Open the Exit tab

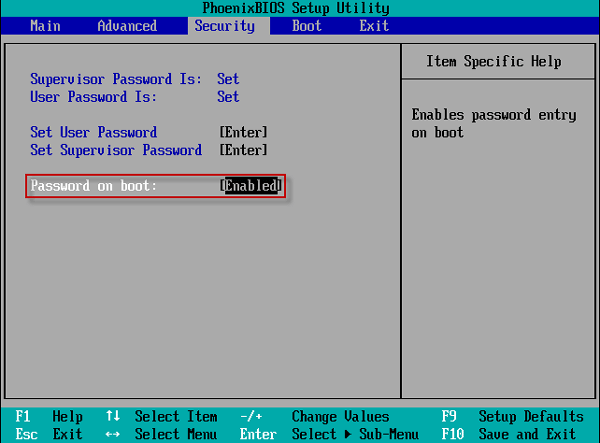point(374,26)
